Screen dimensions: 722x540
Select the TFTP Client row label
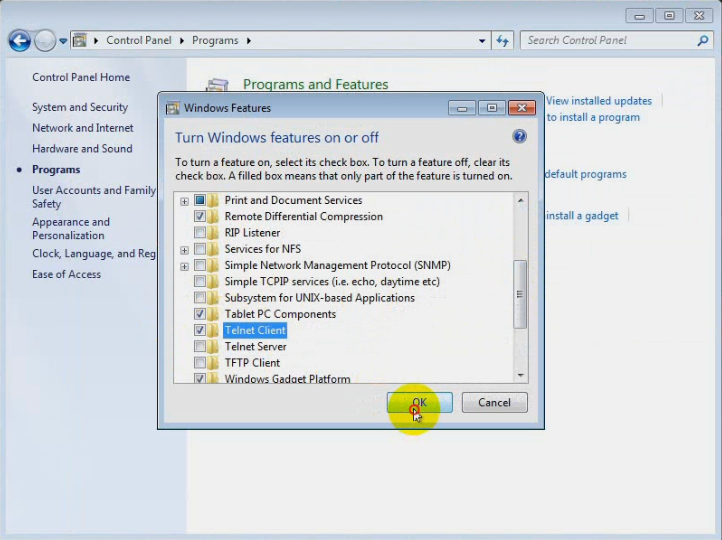(252, 363)
